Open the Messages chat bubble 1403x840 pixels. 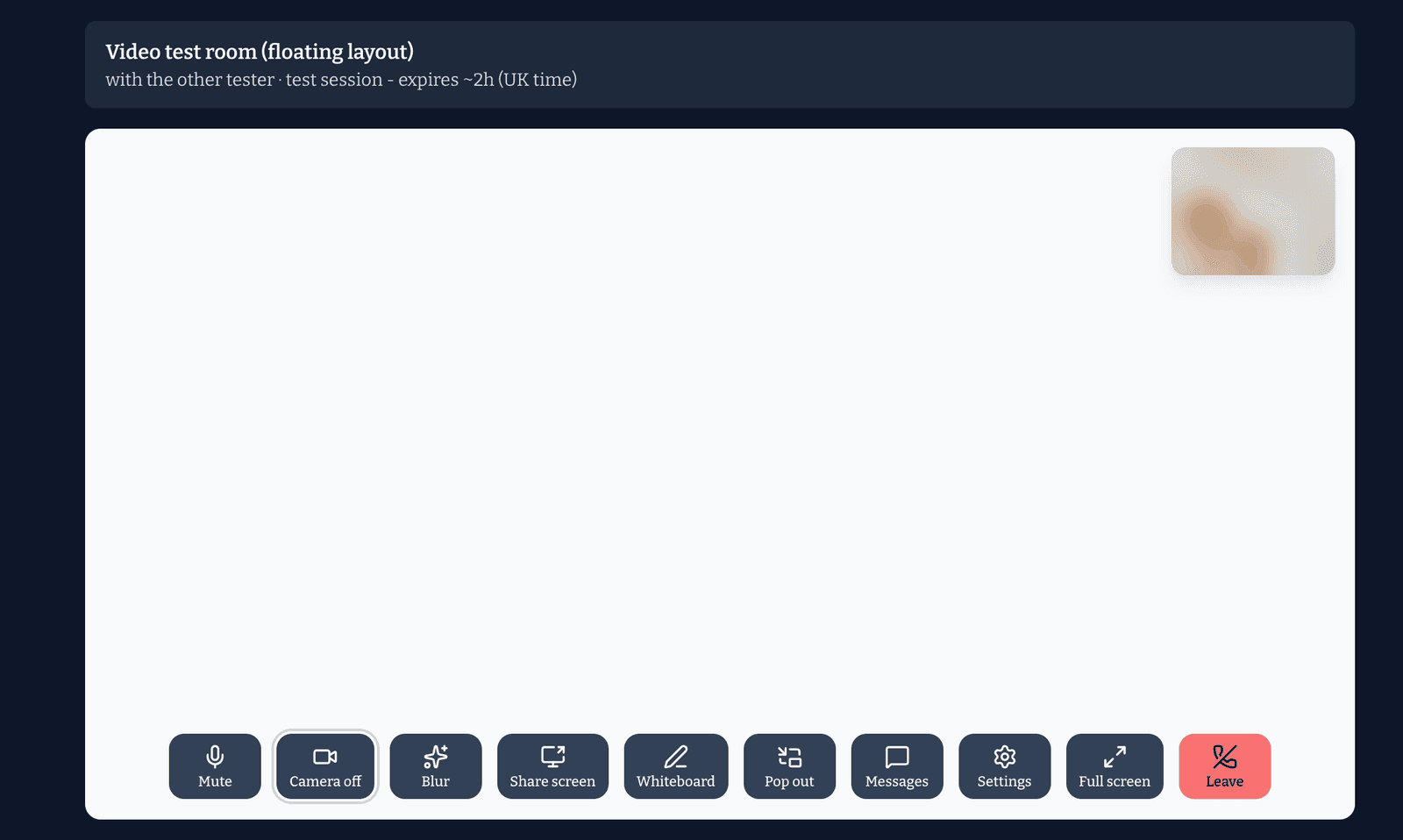click(x=897, y=756)
